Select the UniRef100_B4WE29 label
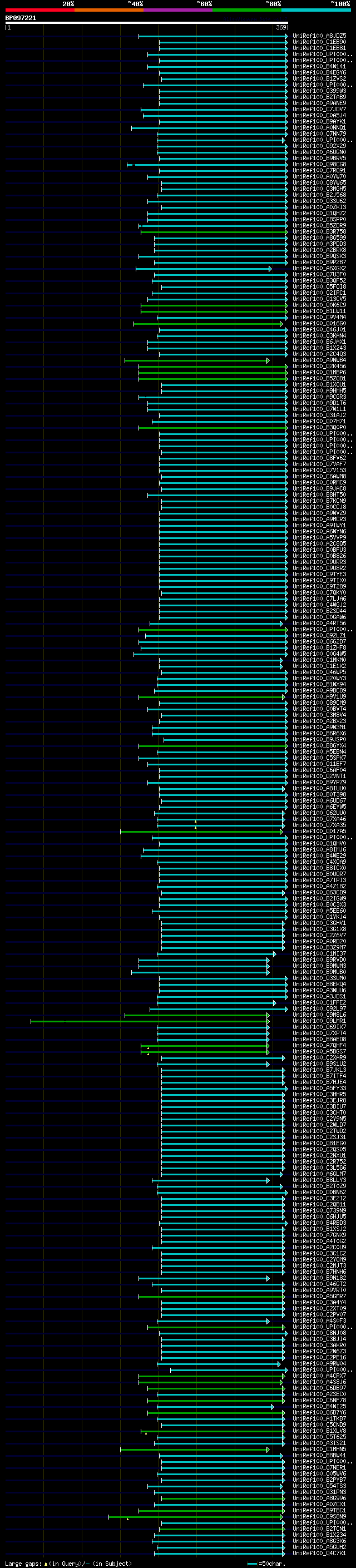The width and height of the screenshot is (356, 1568). tap(319, 856)
